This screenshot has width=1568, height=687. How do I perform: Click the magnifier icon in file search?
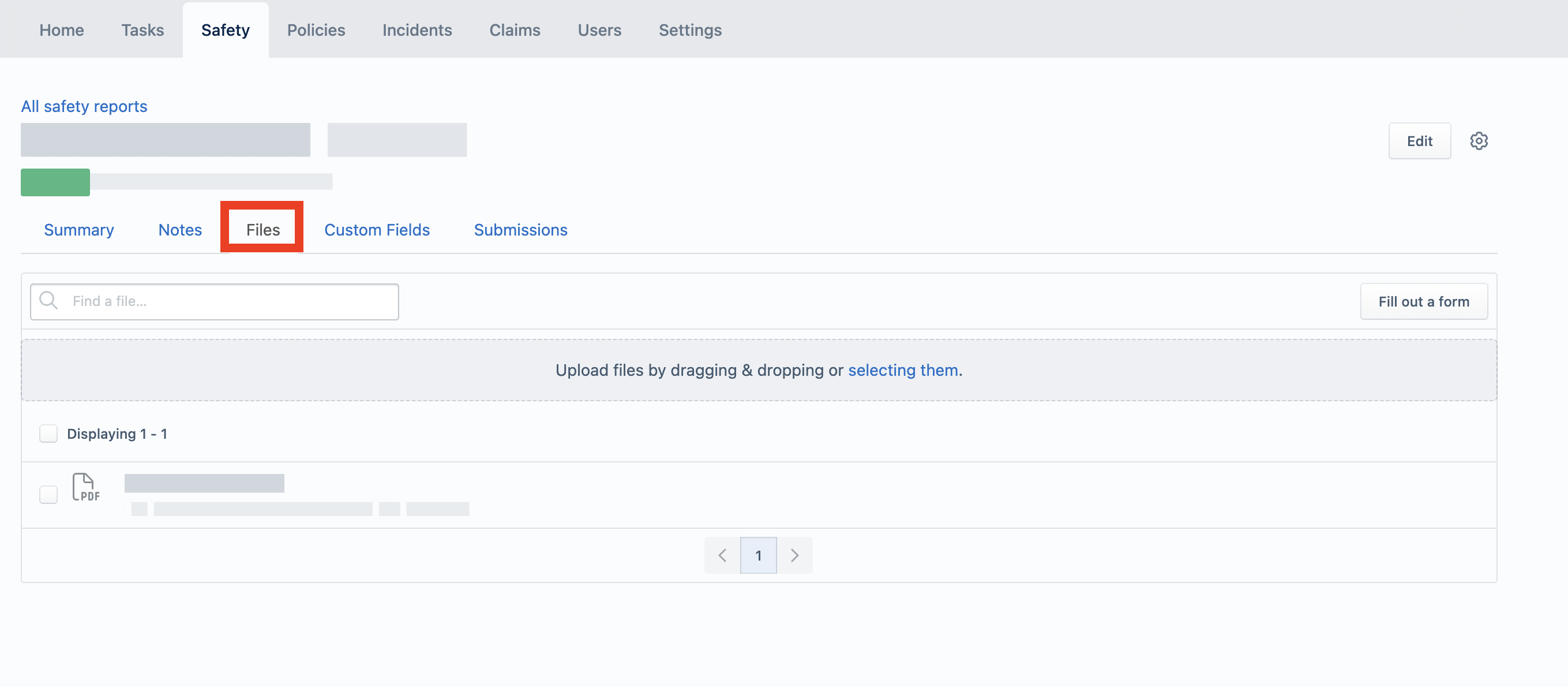click(48, 300)
